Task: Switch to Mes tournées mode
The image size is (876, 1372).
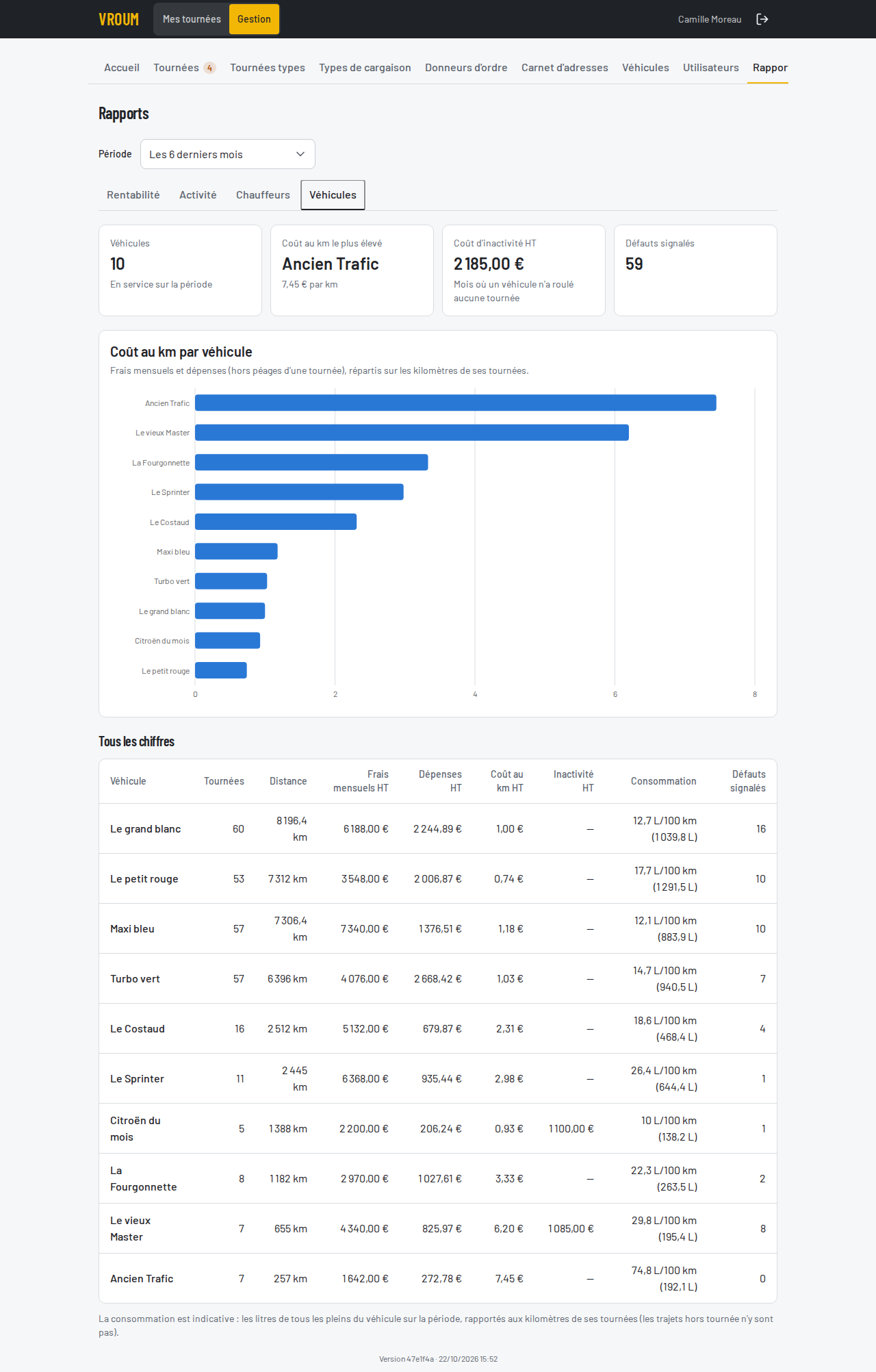Action: [192, 19]
